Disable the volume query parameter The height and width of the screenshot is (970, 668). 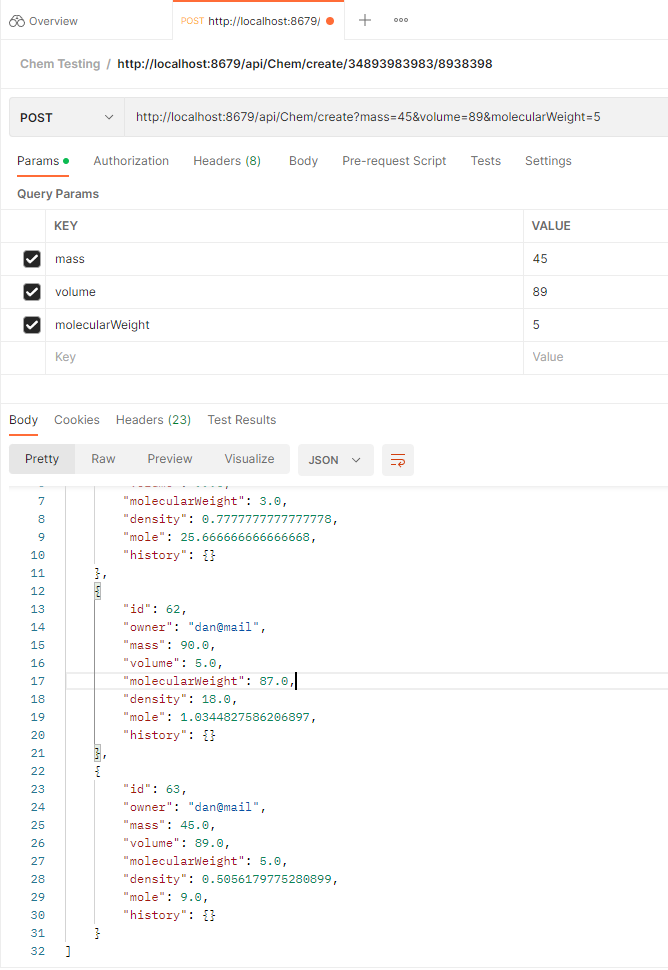pyautogui.click(x=31, y=291)
